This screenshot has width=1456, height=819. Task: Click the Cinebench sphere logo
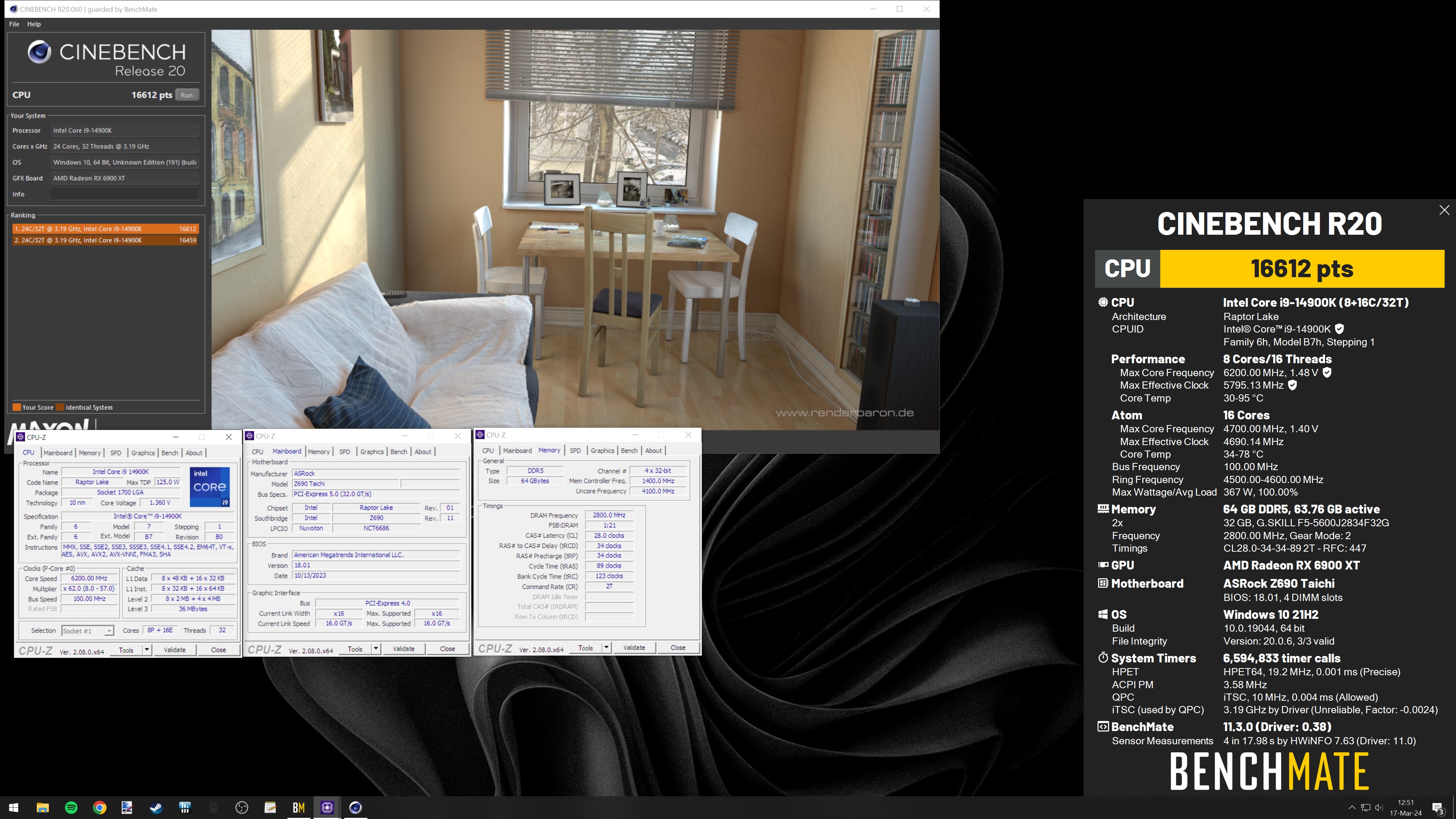[39, 52]
